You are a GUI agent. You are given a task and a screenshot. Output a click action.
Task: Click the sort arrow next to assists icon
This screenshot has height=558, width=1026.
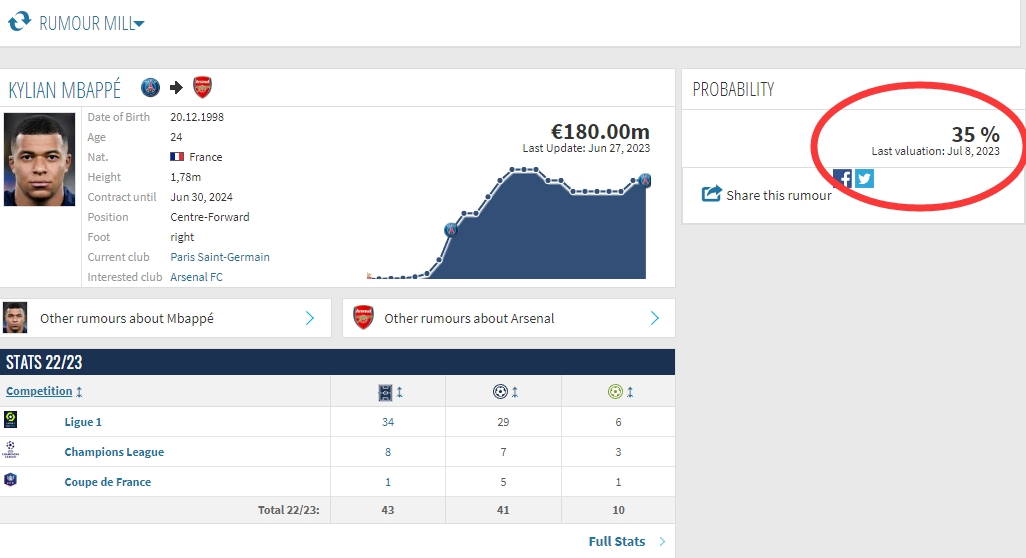(630, 392)
